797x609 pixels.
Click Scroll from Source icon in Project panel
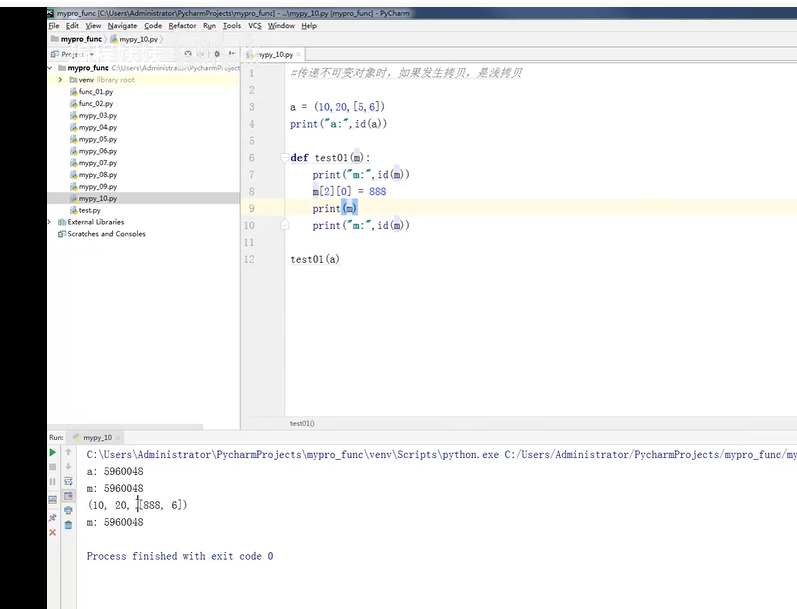pos(188,54)
